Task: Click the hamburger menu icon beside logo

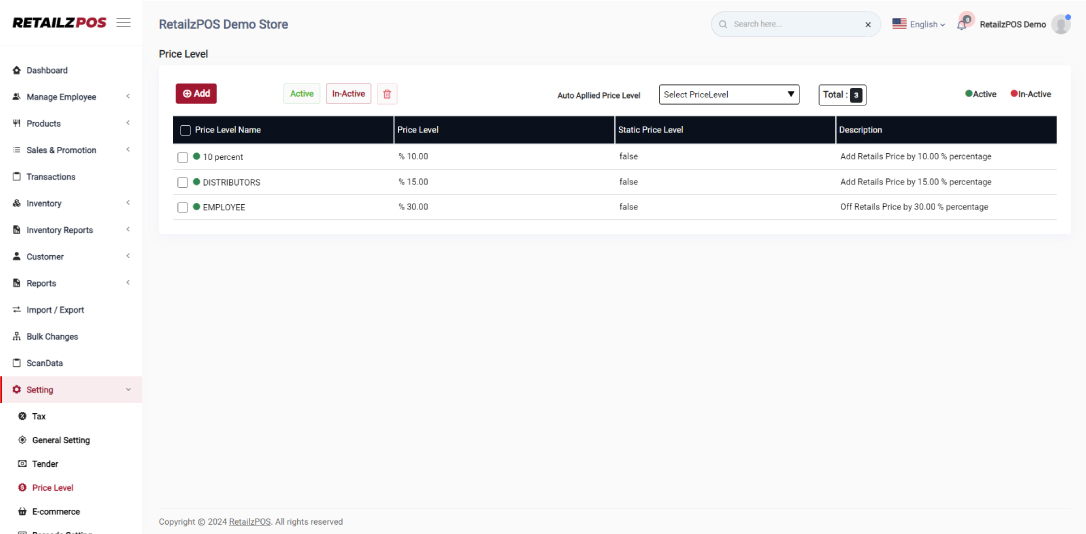Action: 123,23
